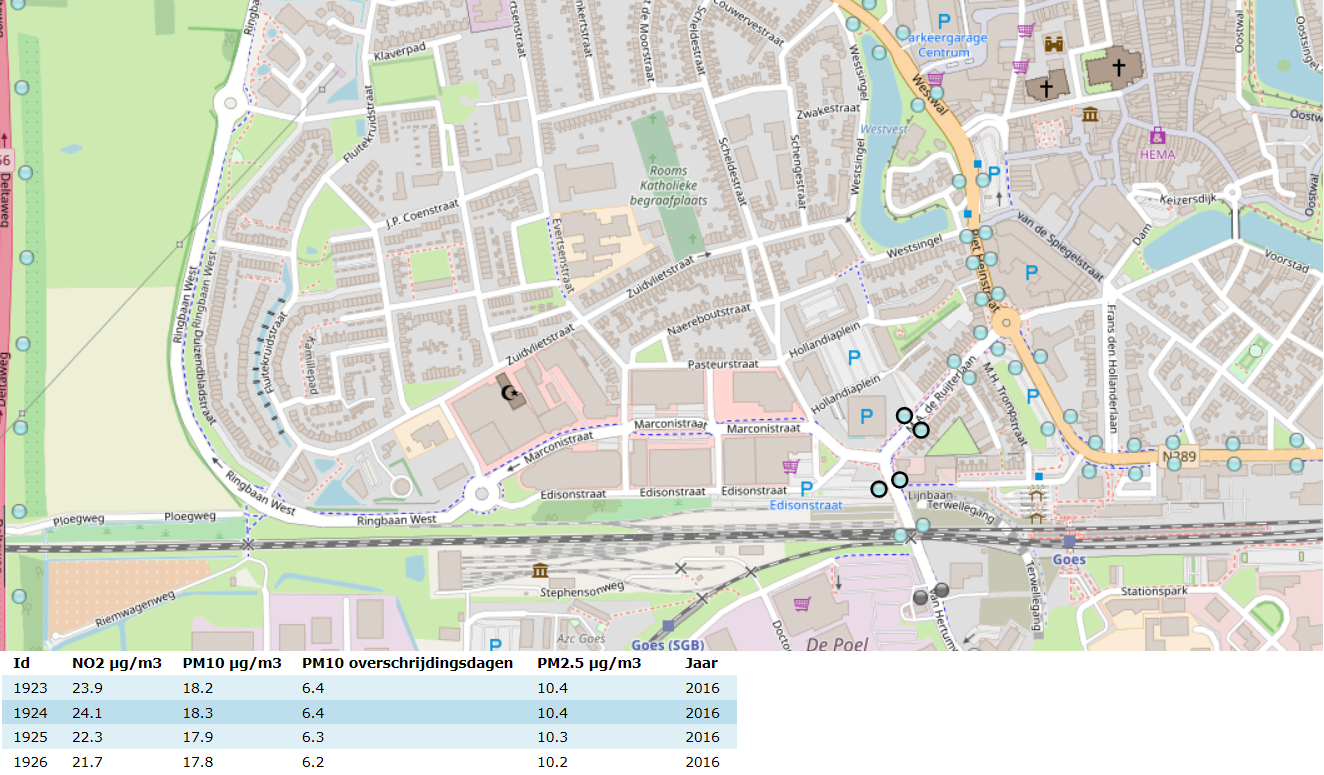1324x775 pixels.
Task: Select row Id 1924 in the table
Action: [370, 712]
